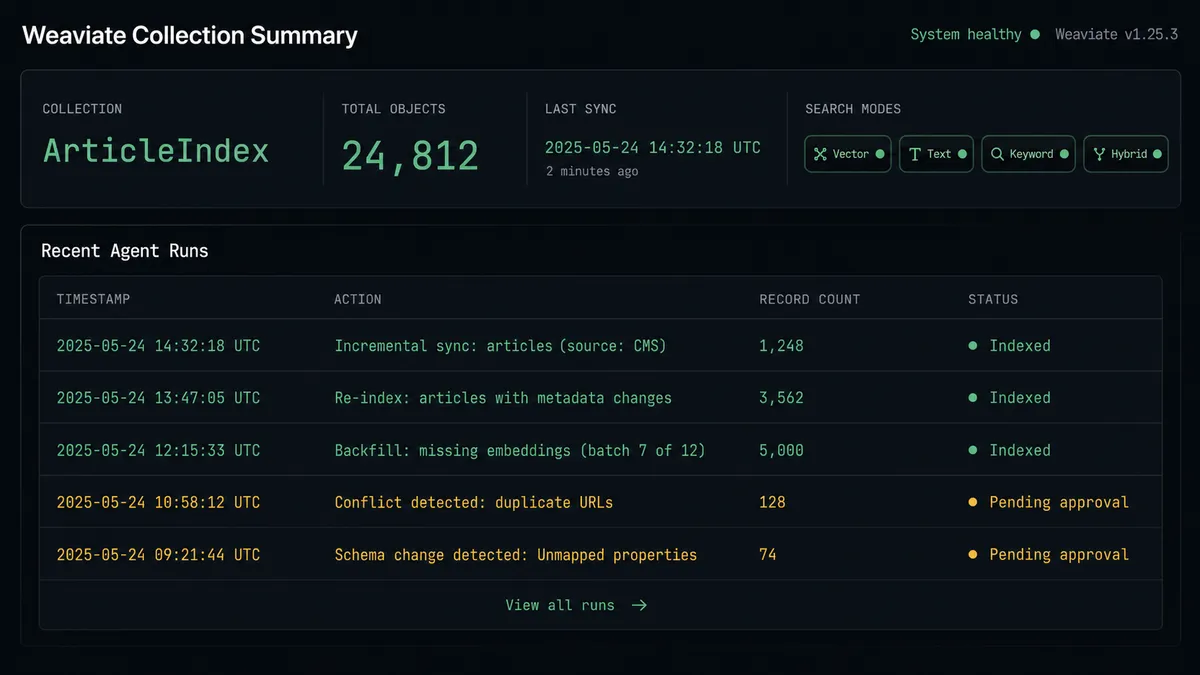This screenshot has height=675, width=1200.
Task: Click record count 1,248
Action: pos(781,346)
